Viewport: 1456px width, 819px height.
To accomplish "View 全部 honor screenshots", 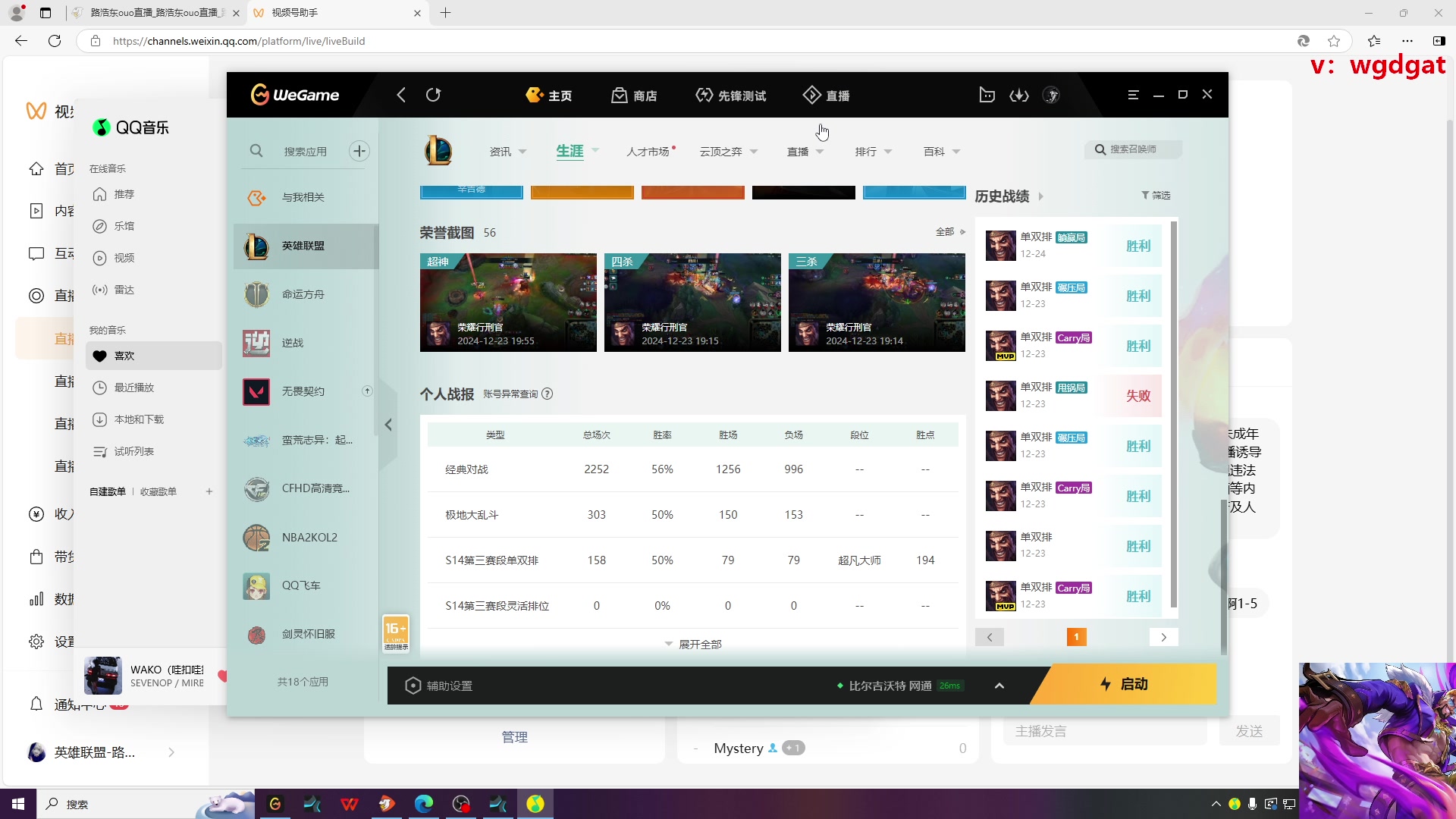I will pos(950,232).
